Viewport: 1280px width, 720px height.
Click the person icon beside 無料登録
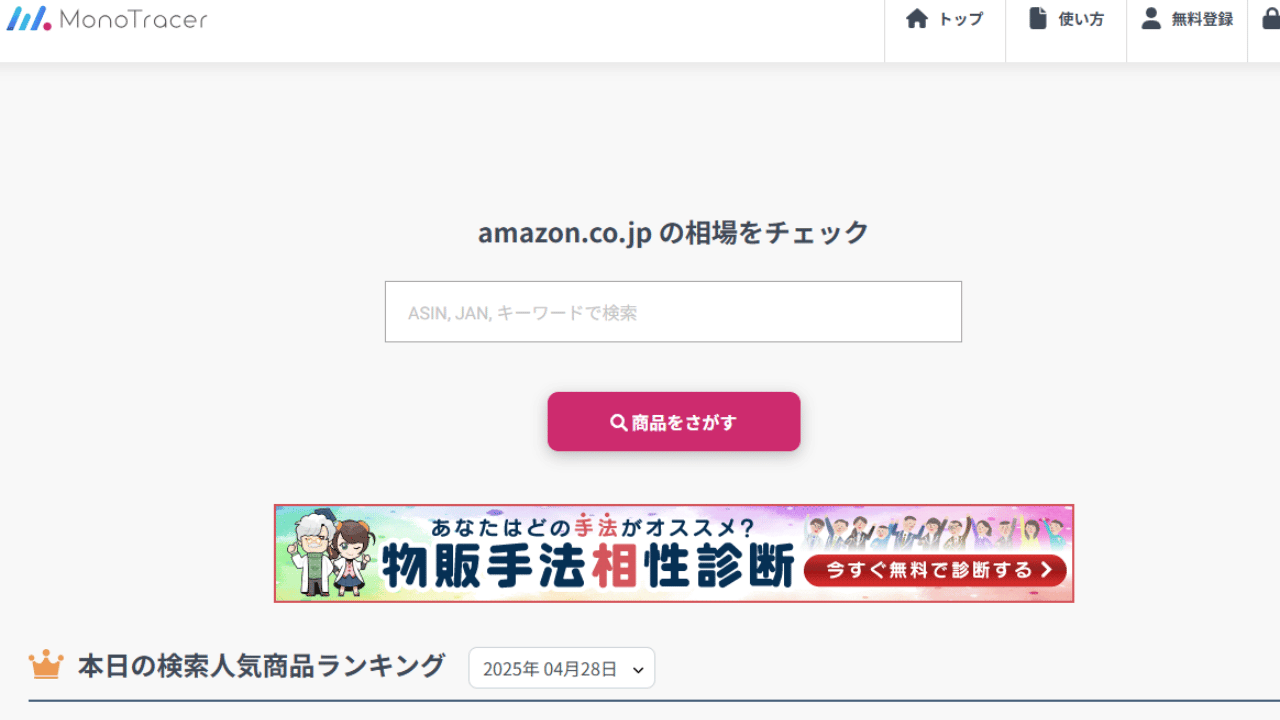click(x=1151, y=19)
